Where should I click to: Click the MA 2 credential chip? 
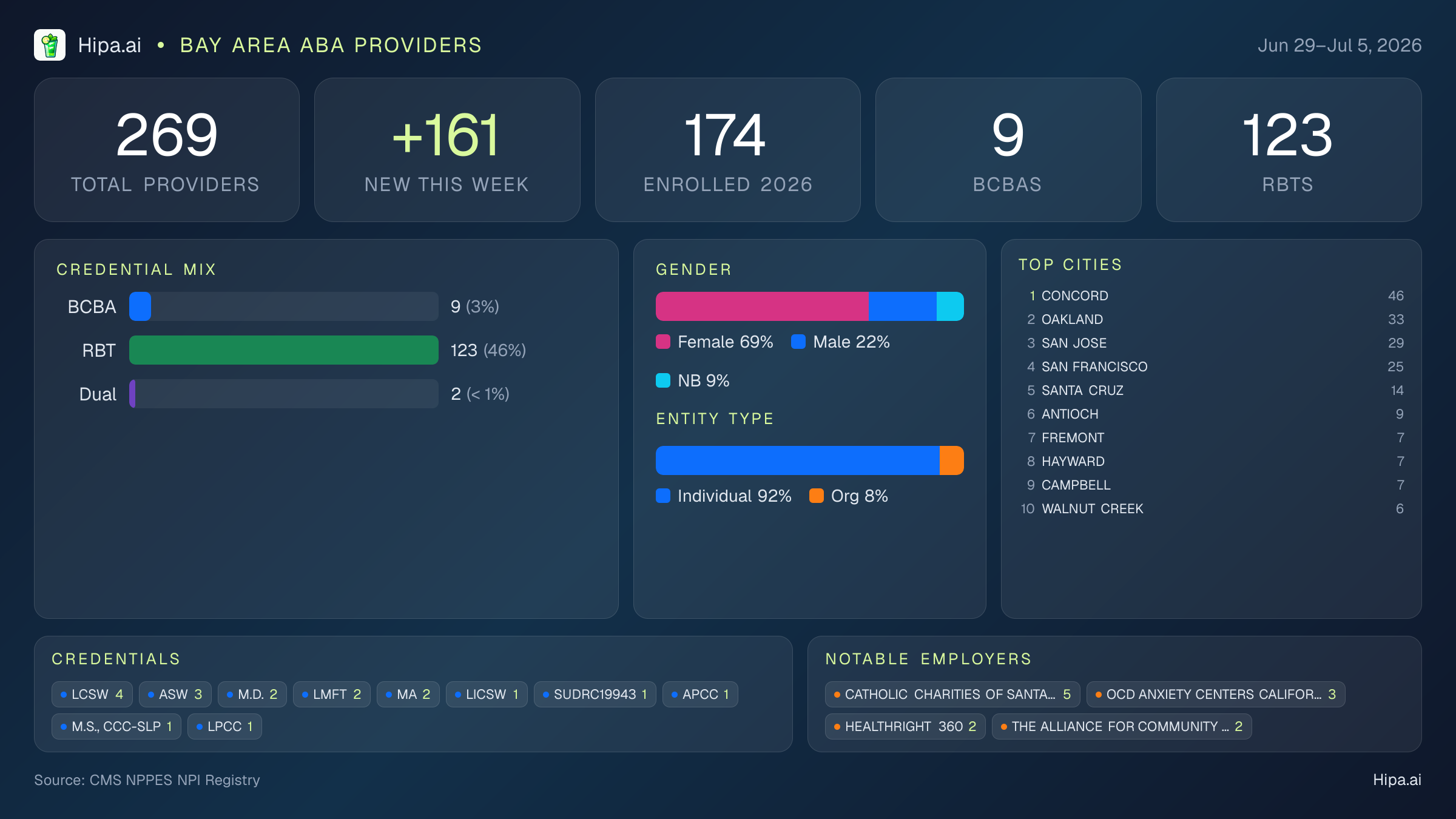408,694
